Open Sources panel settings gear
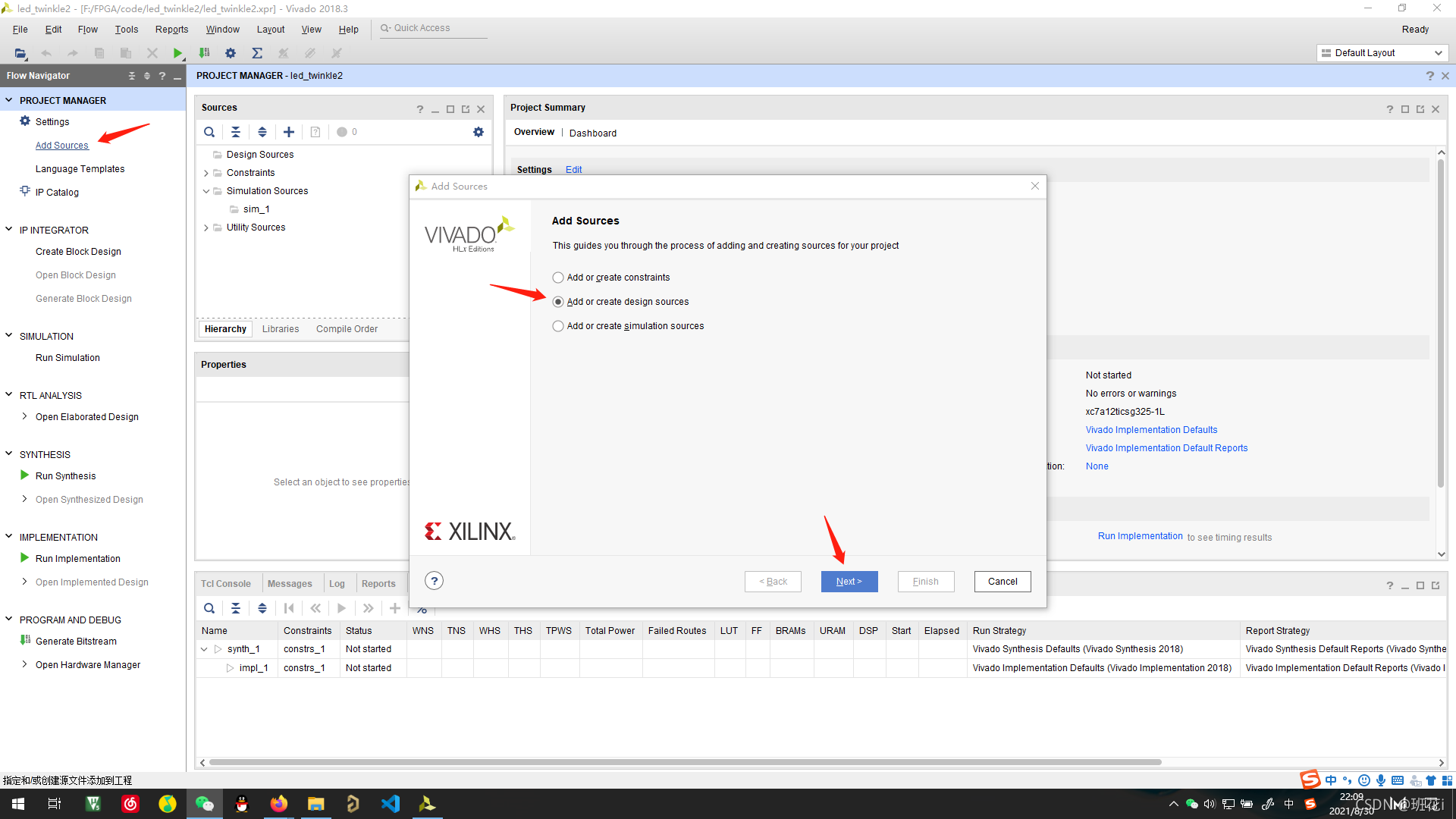 pyautogui.click(x=479, y=132)
